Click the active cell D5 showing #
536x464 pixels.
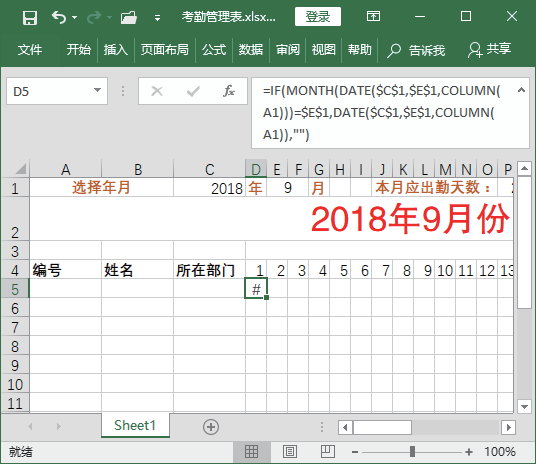pyautogui.click(x=256, y=288)
